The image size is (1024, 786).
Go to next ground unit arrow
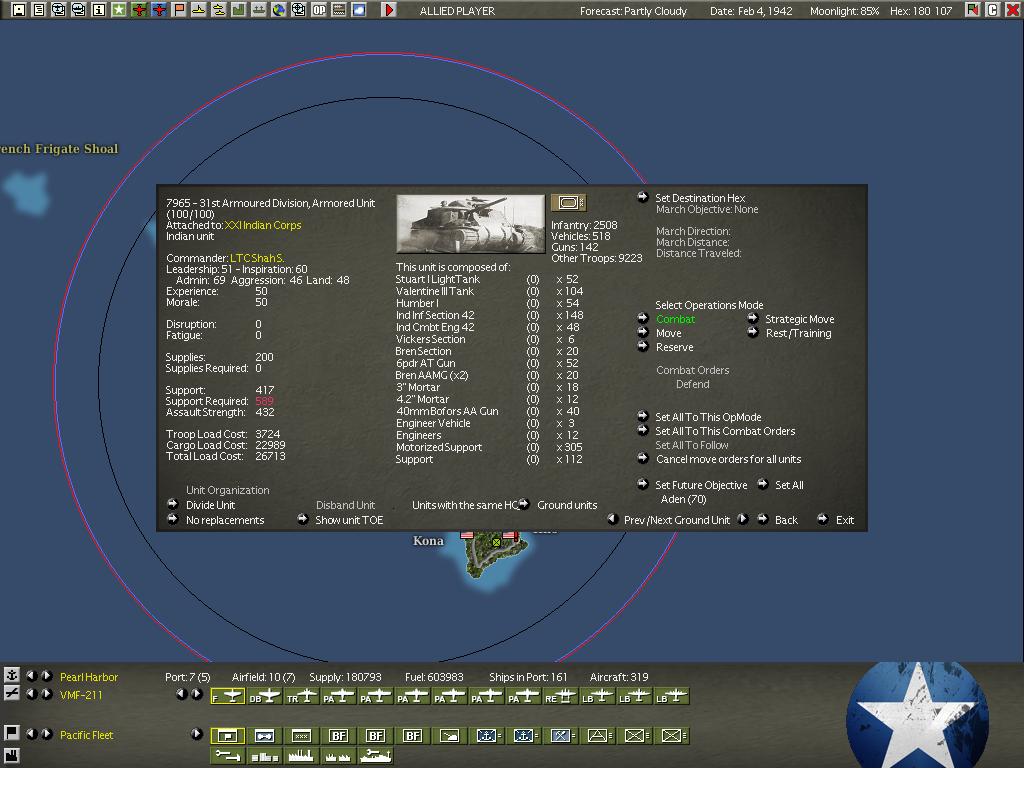point(743,519)
